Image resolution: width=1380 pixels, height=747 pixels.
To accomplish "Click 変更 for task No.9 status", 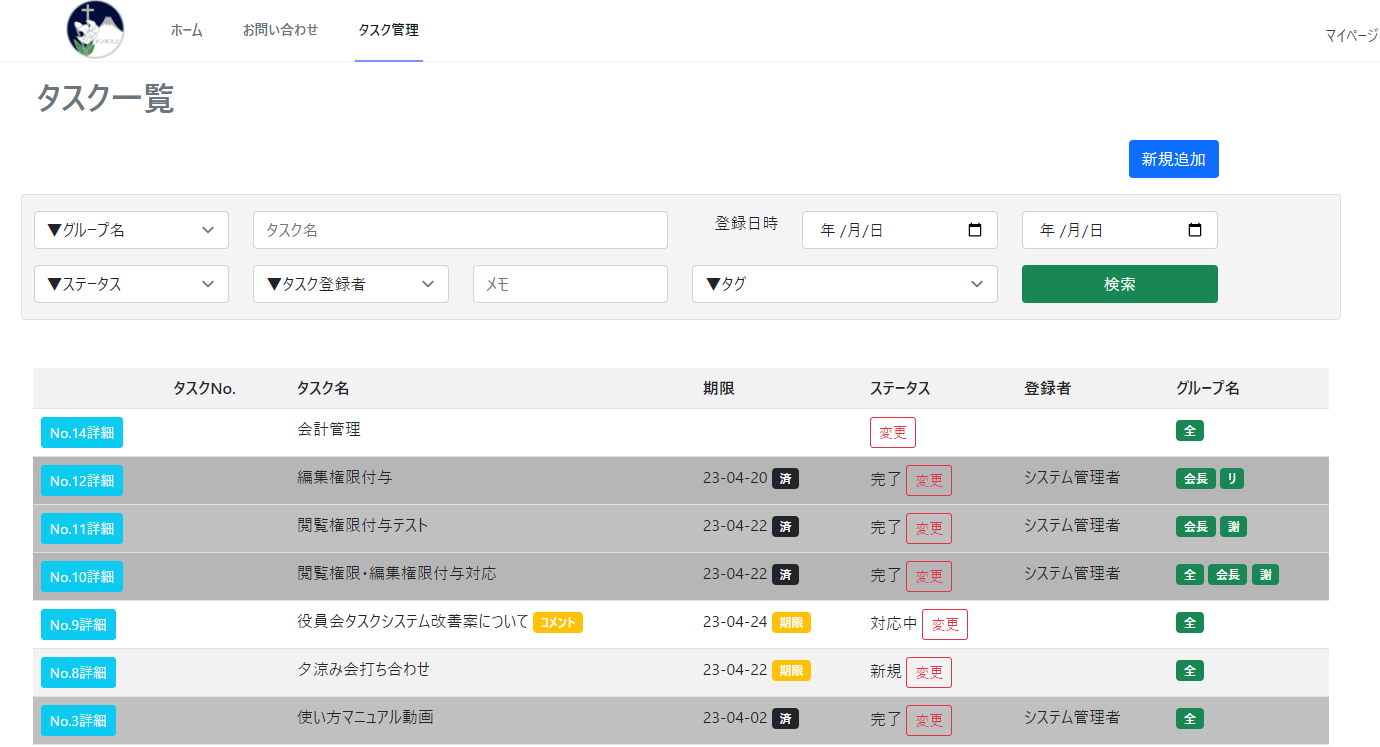I will [x=944, y=625].
